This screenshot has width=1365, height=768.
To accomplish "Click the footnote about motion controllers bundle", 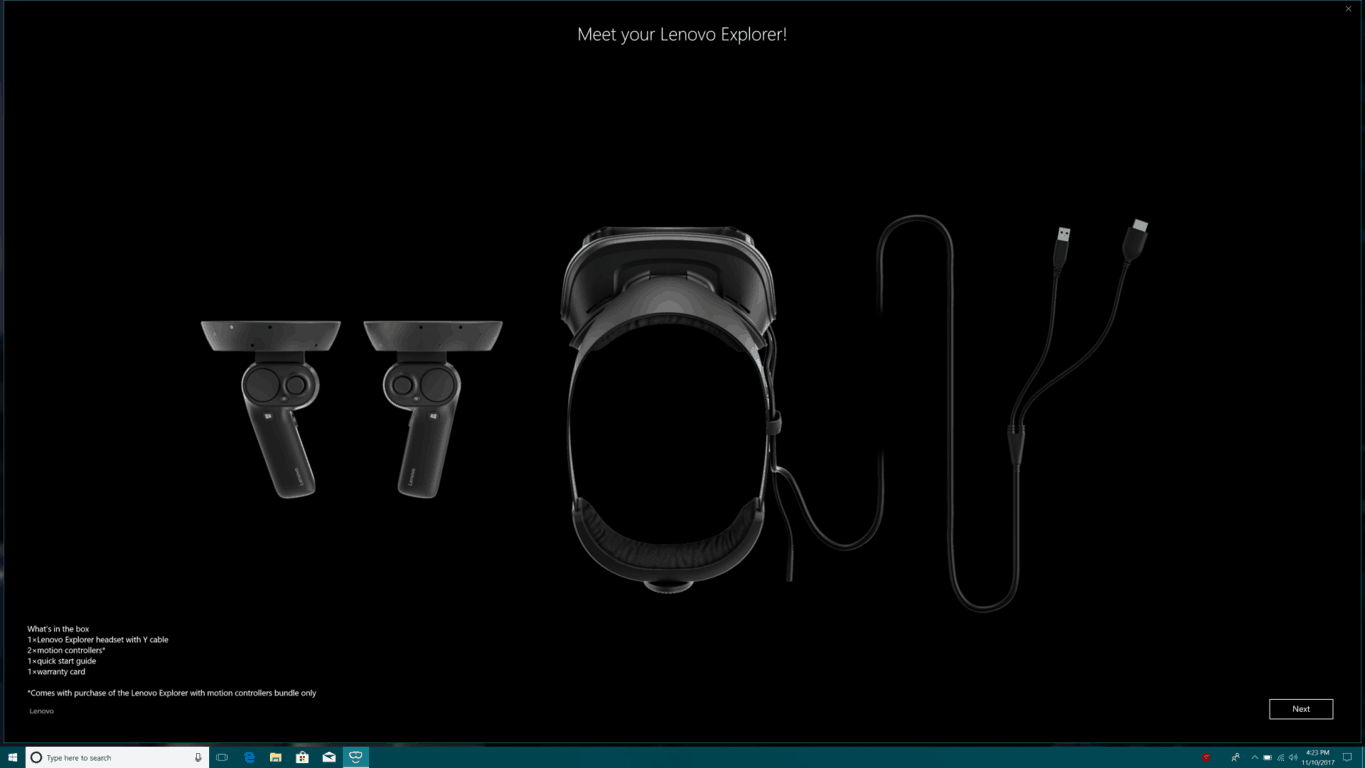I will tap(172, 693).
